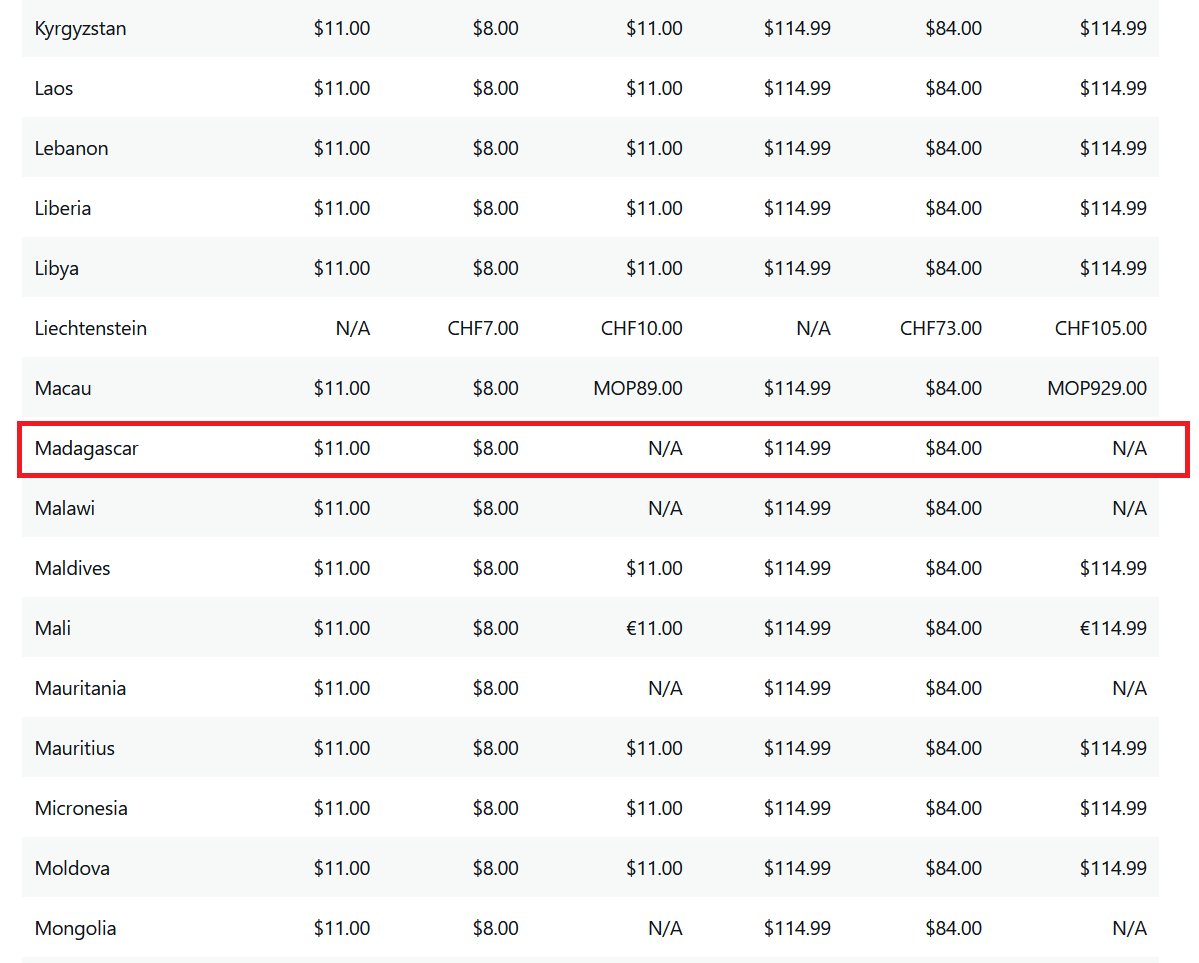Select Macau MOP929.00 annual price
Image resolution: width=1199 pixels, height=963 pixels.
(1097, 388)
